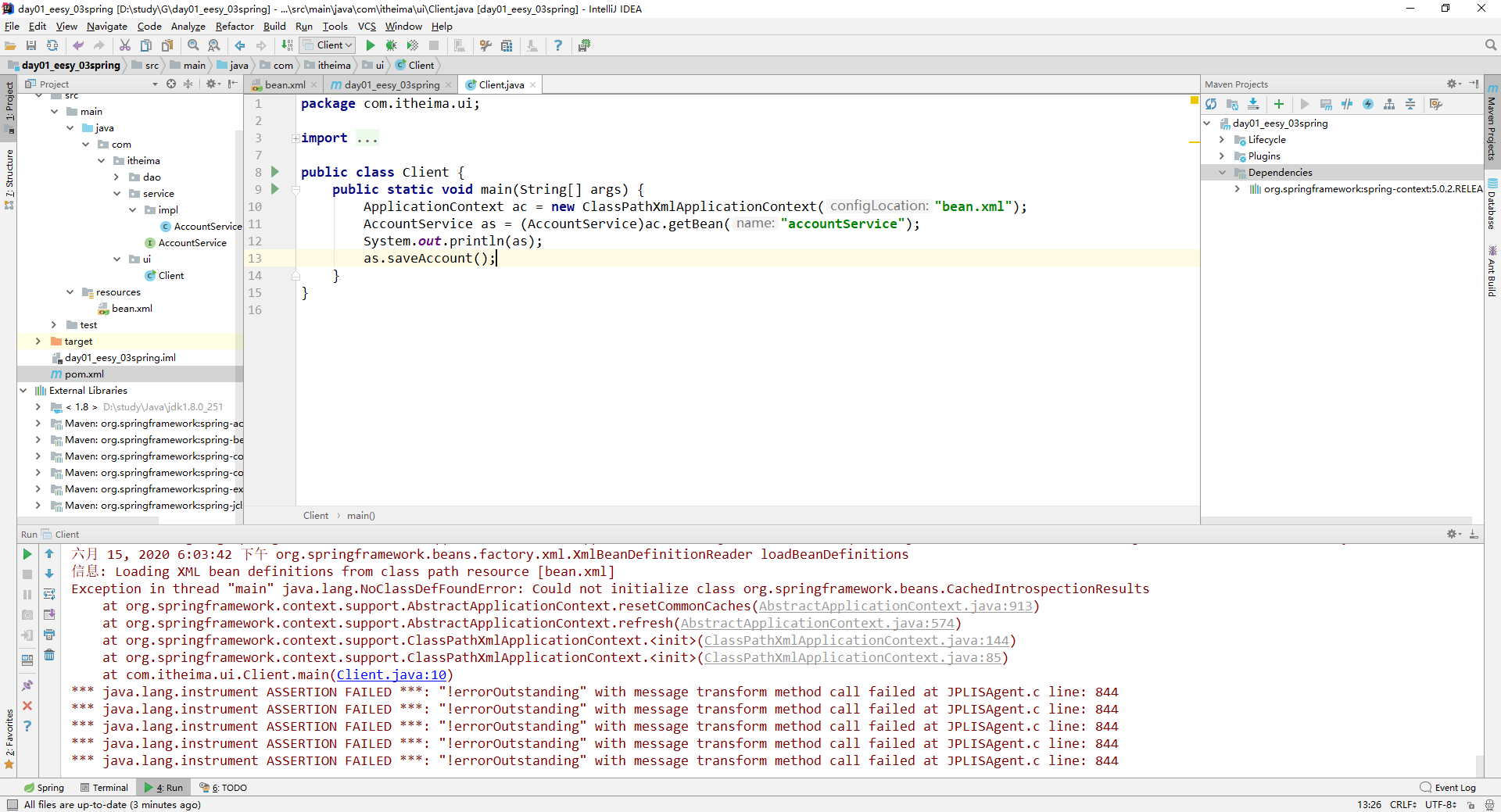Toggle Skip Tests Mode in Maven toolbar
The height and width of the screenshot is (812, 1501).
(1368, 104)
